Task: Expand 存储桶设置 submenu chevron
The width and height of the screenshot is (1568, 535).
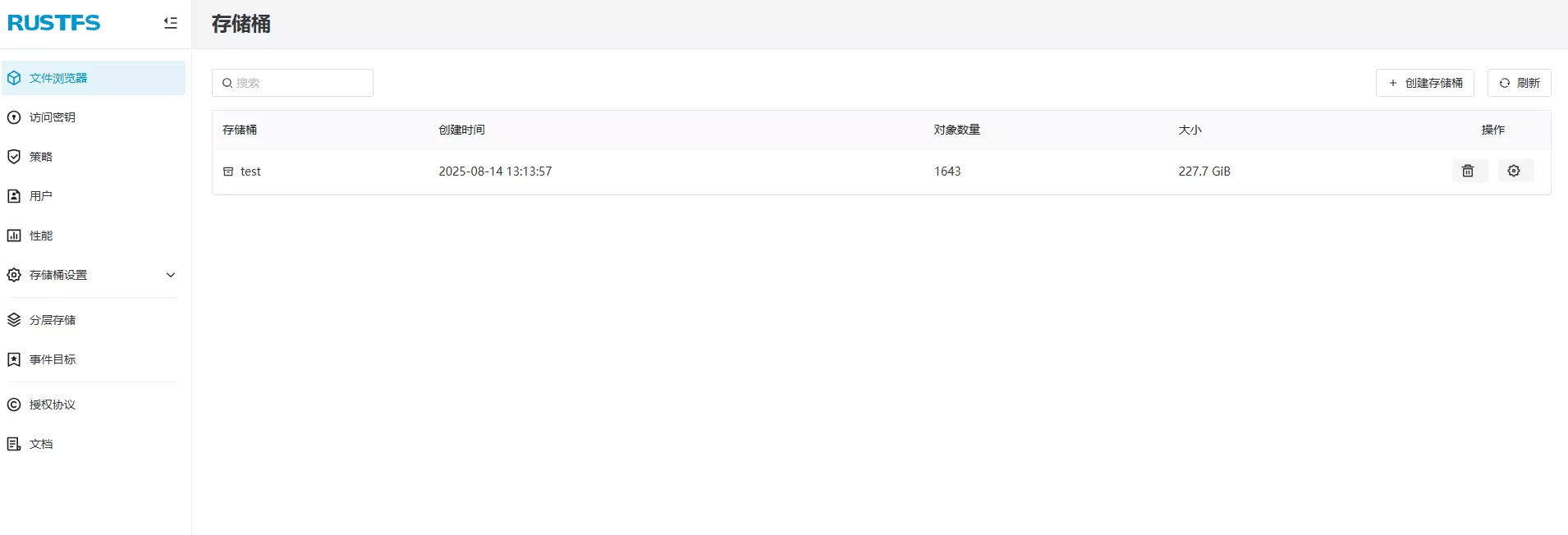Action: pos(171,275)
